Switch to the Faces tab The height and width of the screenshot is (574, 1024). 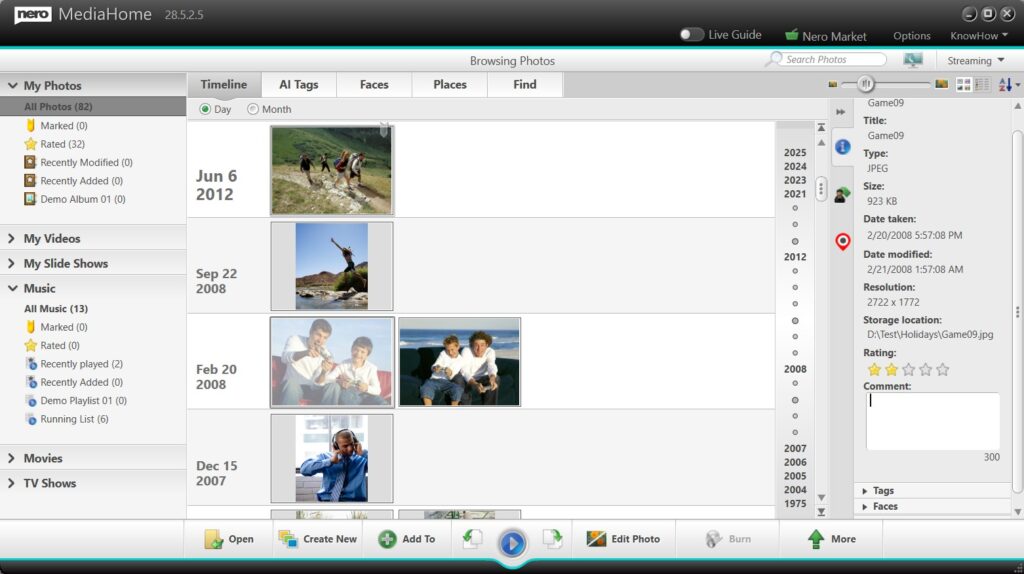tap(374, 85)
